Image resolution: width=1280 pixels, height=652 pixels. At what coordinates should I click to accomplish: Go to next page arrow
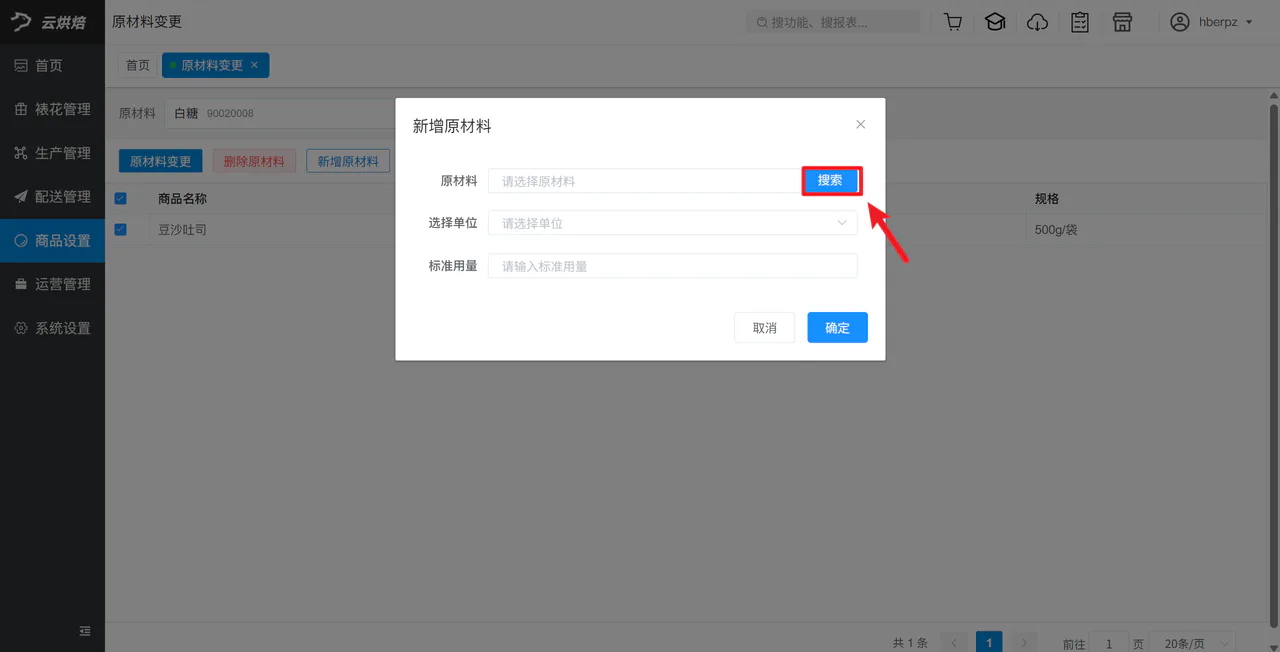pos(1023,643)
